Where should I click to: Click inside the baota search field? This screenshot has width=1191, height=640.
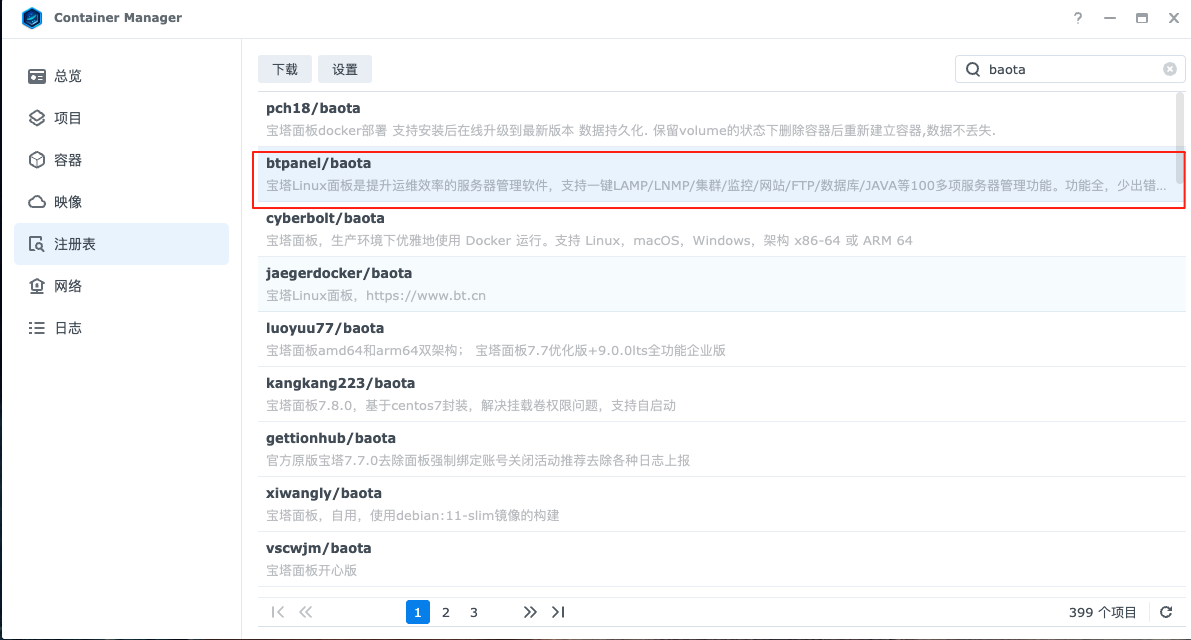tap(1070, 69)
